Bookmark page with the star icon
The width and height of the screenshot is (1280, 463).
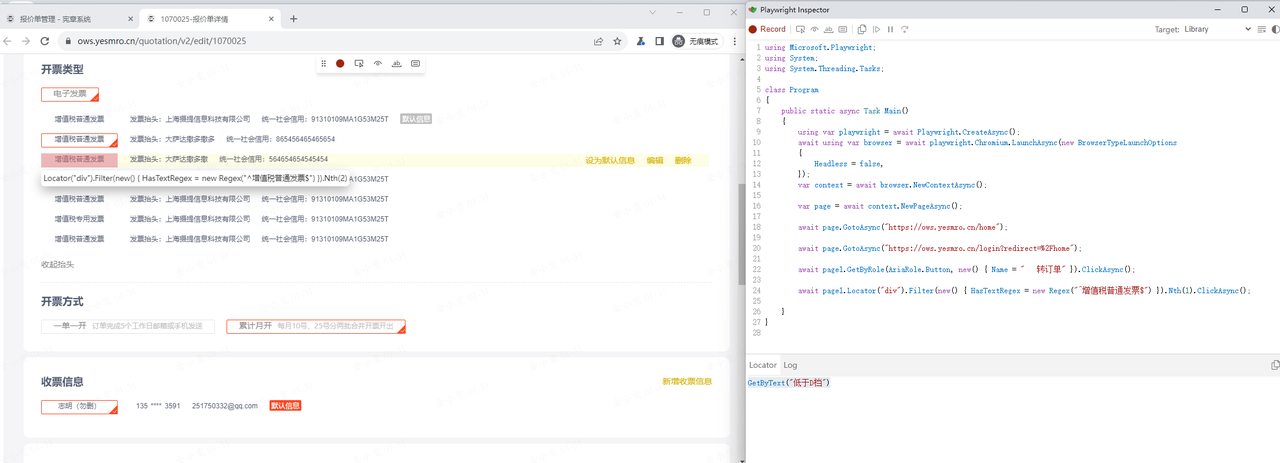617,41
